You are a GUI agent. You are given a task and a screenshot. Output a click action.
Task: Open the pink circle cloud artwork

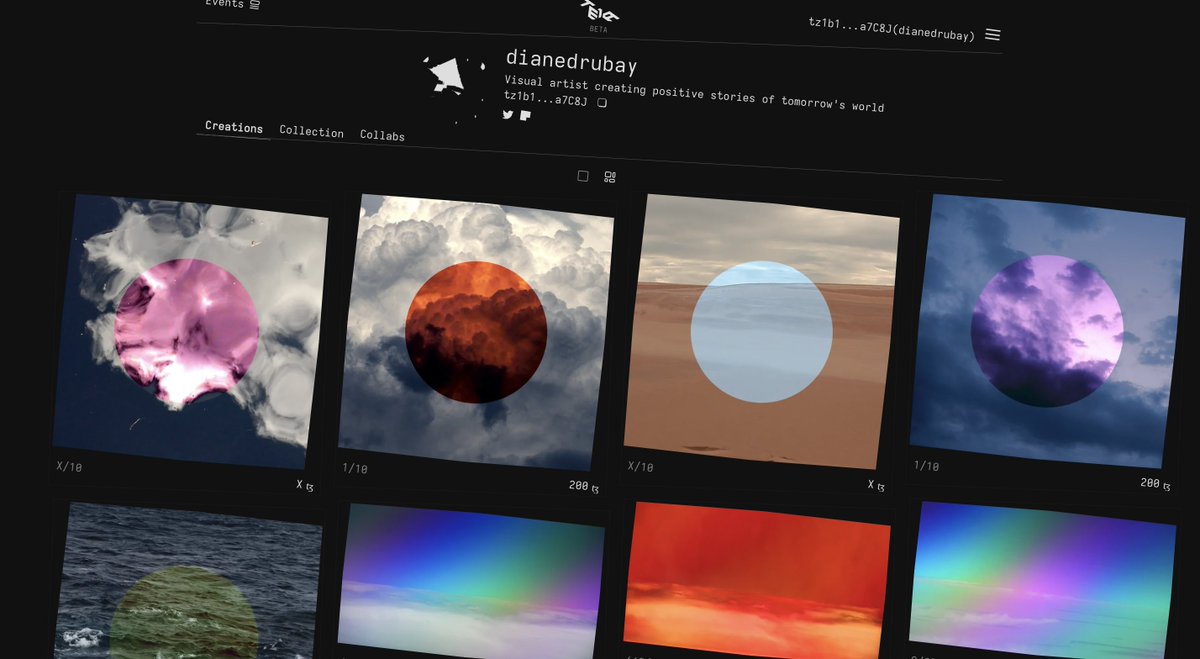pos(190,331)
